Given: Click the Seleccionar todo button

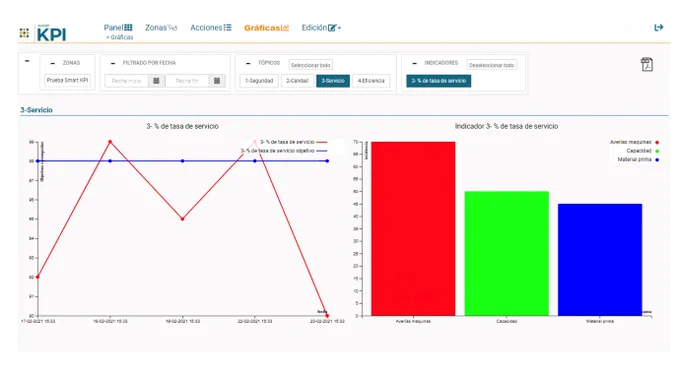Looking at the screenshot, I should (x=311, y=65).
